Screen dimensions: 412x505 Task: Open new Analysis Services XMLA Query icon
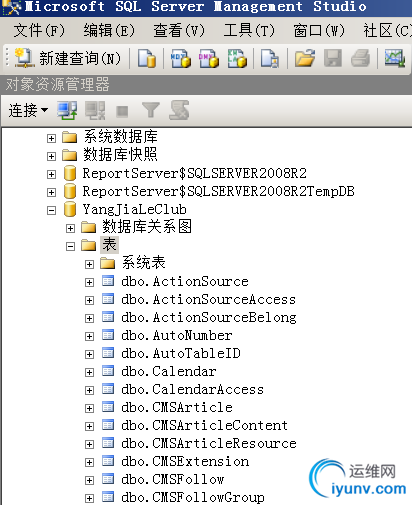point(237,59)
